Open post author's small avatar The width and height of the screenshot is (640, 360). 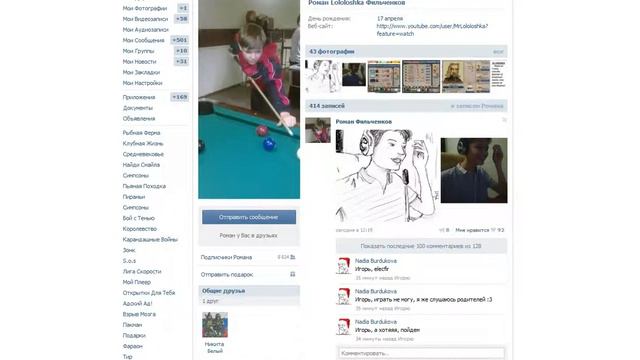pos(318,130)
